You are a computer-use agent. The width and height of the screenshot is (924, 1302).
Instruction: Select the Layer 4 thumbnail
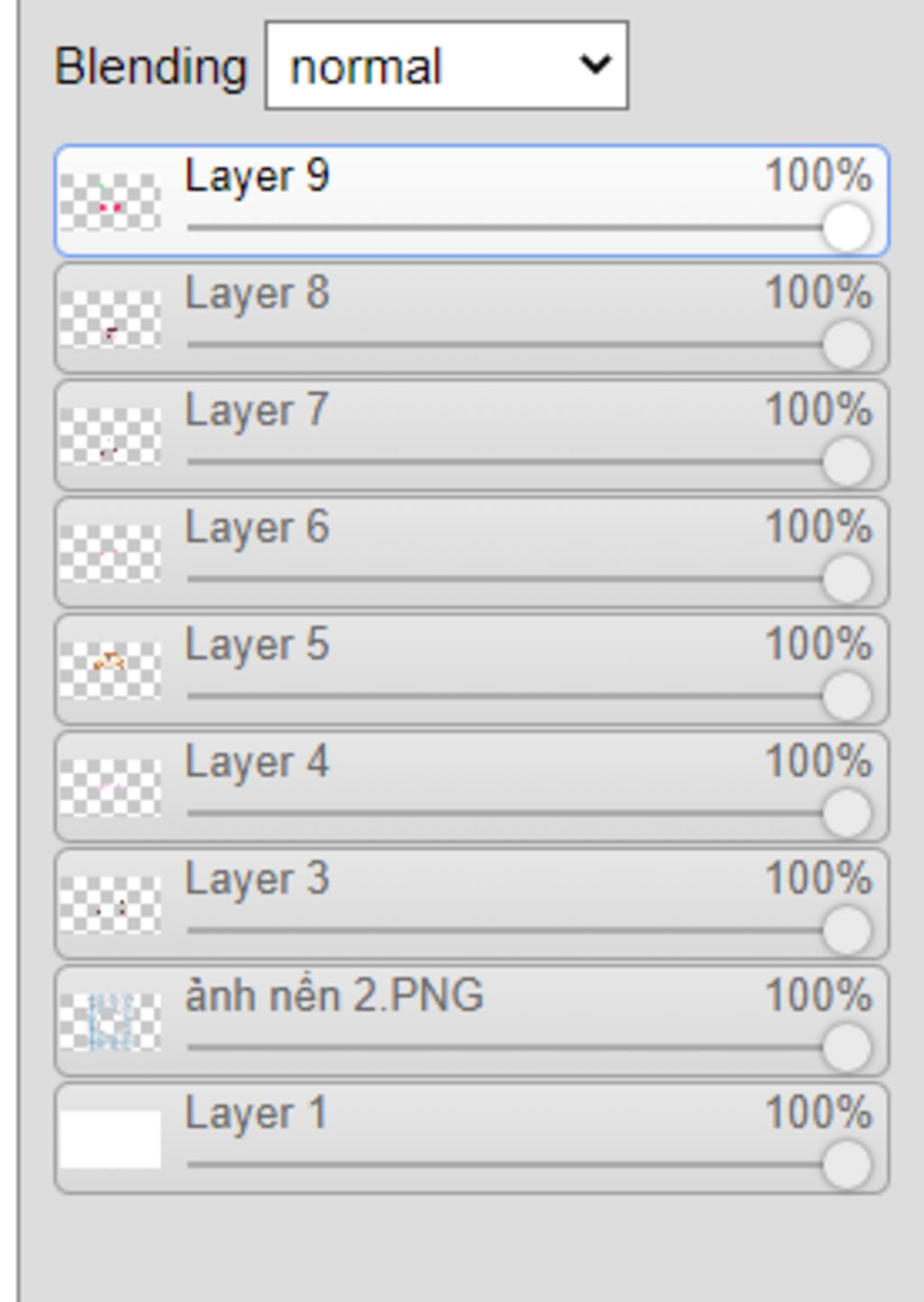coord(110,788)
